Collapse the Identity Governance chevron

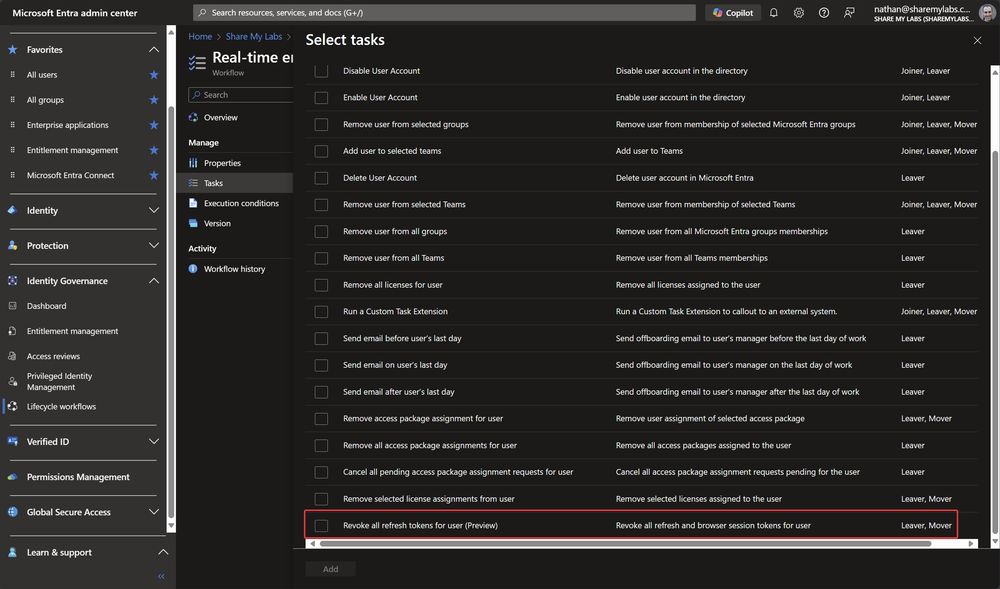click(154, 280)
